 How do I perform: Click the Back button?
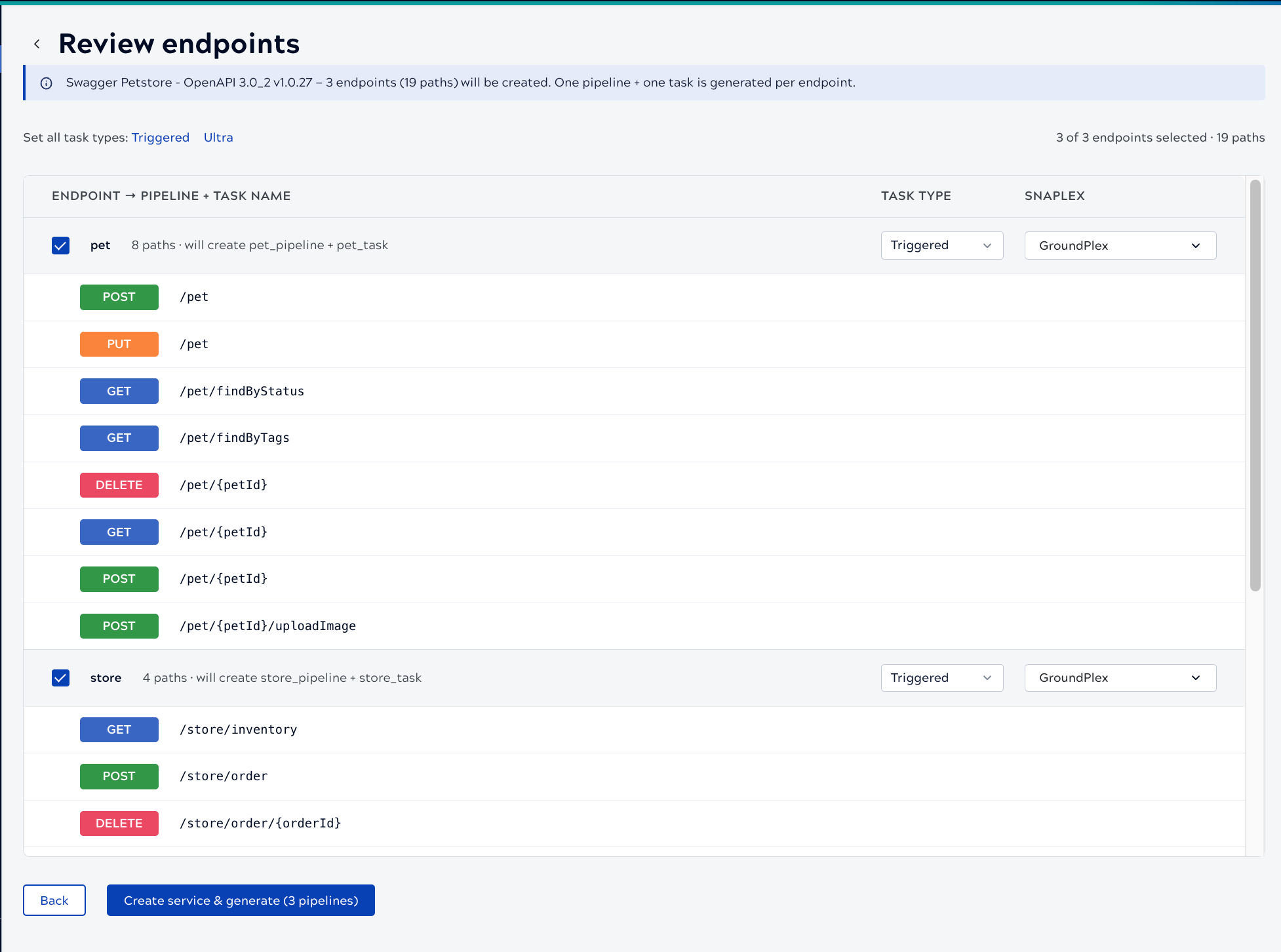[54, 900]
